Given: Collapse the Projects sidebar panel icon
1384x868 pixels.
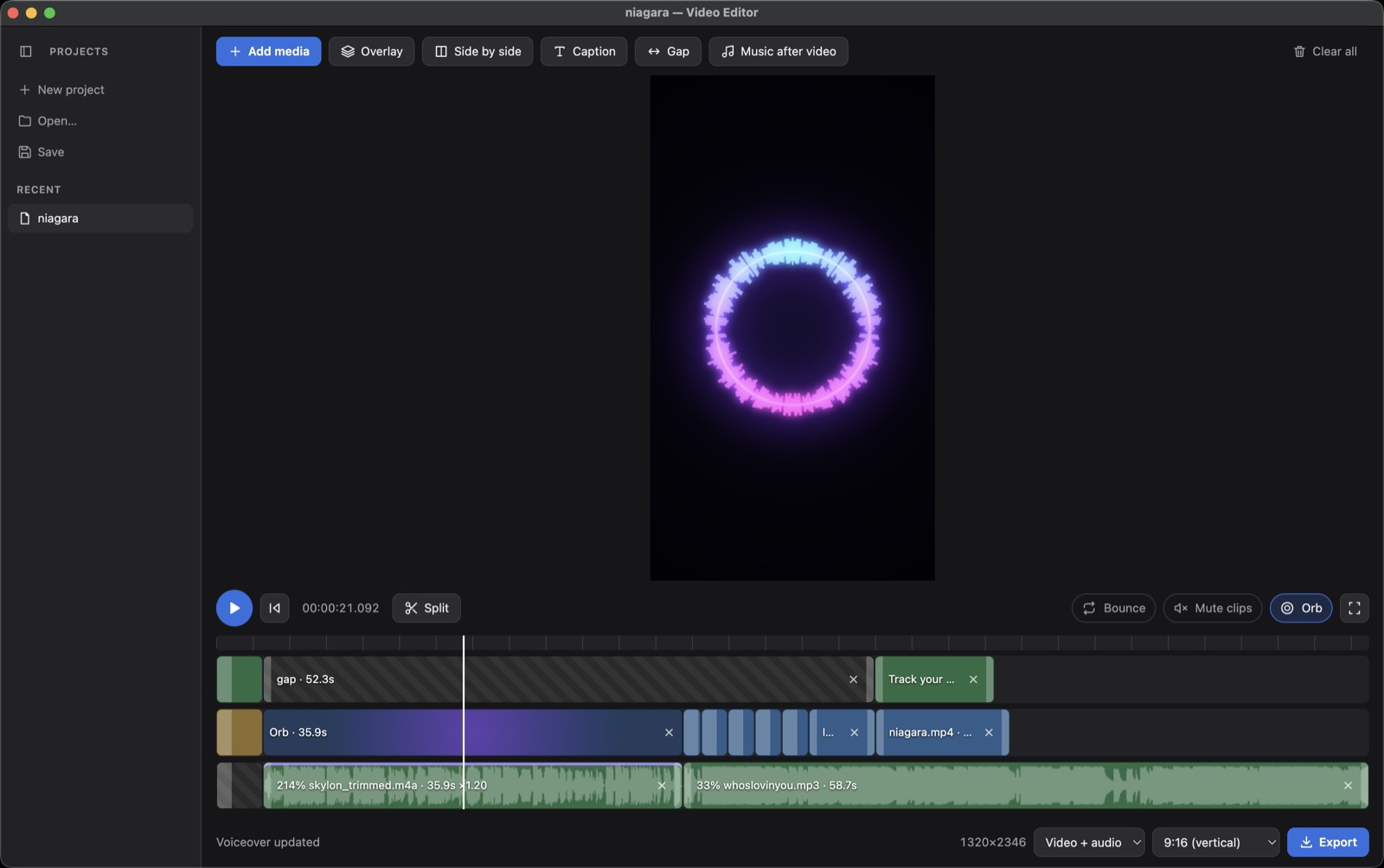Looking at the screenshot, I should 26,51.
